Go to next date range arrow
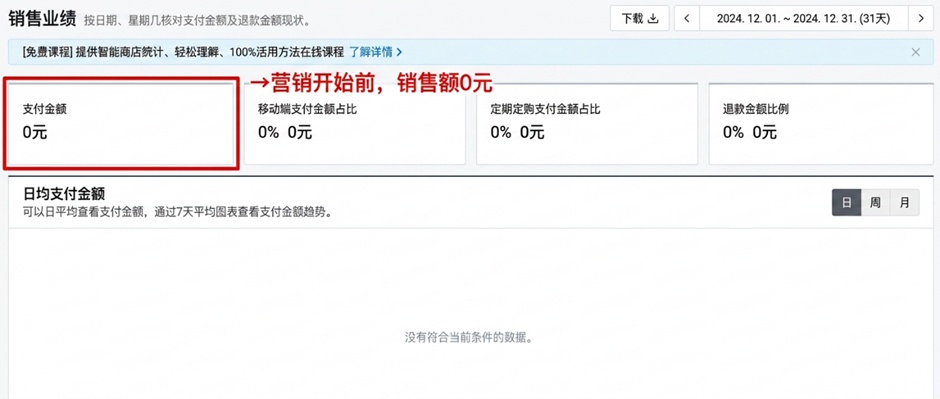 click(x=921, y=19)
